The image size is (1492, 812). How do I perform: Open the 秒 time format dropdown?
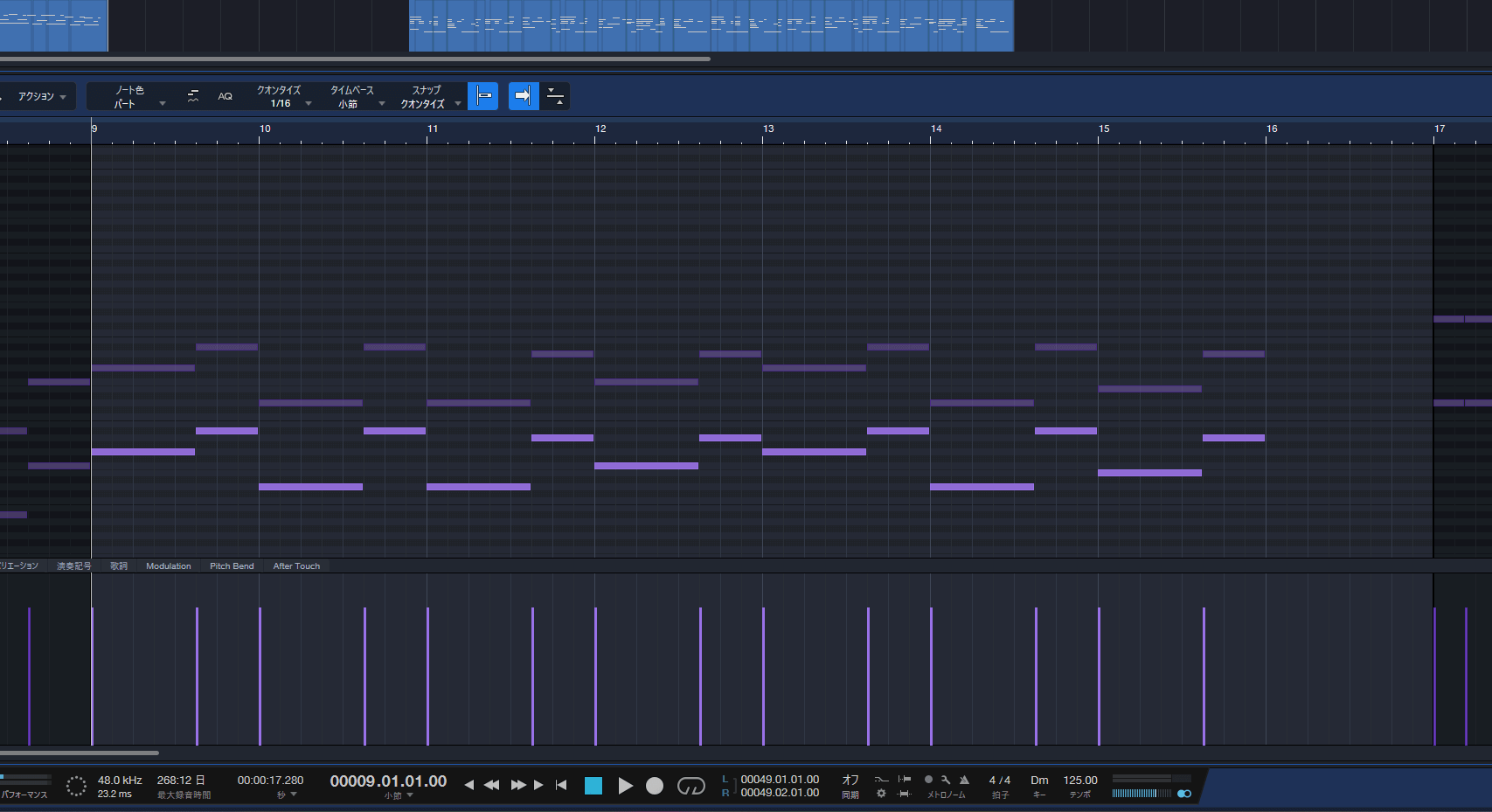pos(287,795)
